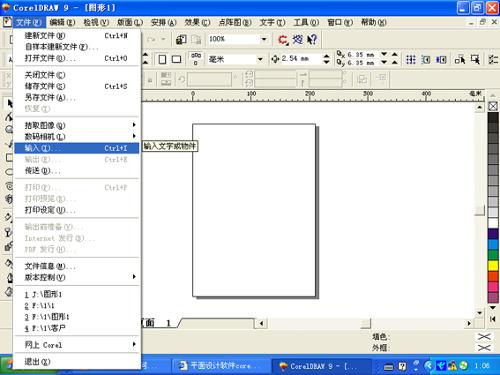Open the 点阵图 menu
The image size is (500, 375).
235,22
